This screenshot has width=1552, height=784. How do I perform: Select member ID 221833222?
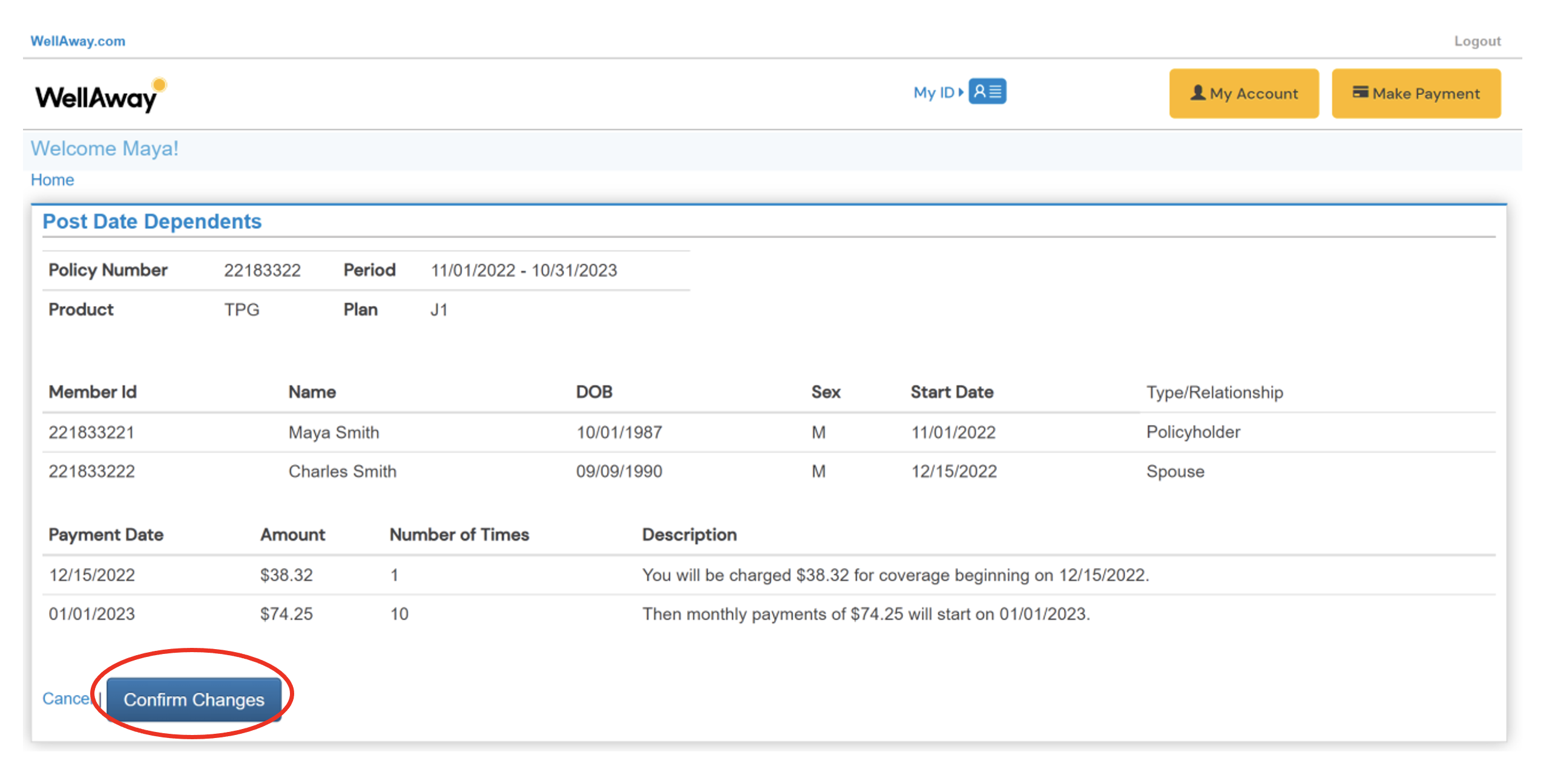(91, 471)
